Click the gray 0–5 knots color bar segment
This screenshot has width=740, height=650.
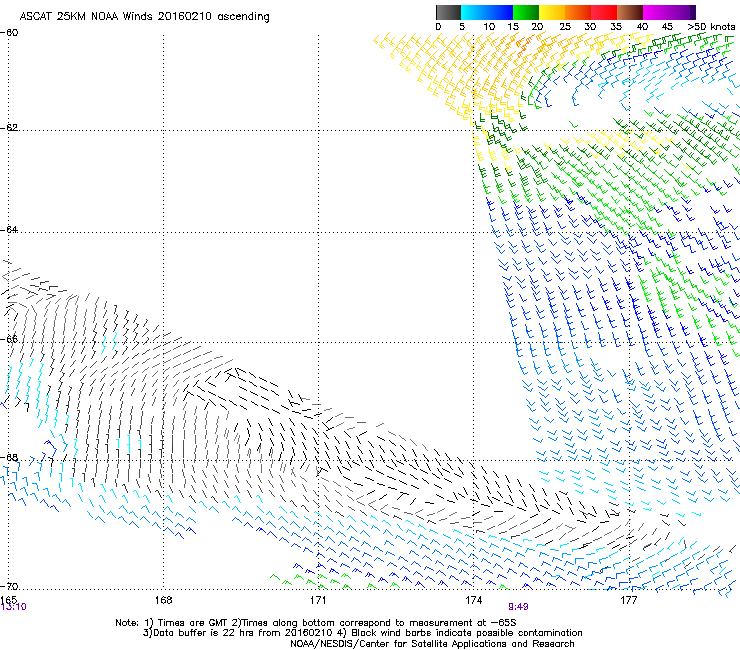click(x=448, y=12)
